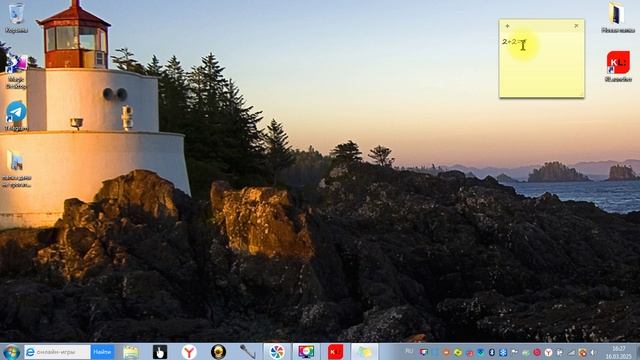Open the folder icon below Telegram

(16, 169)
